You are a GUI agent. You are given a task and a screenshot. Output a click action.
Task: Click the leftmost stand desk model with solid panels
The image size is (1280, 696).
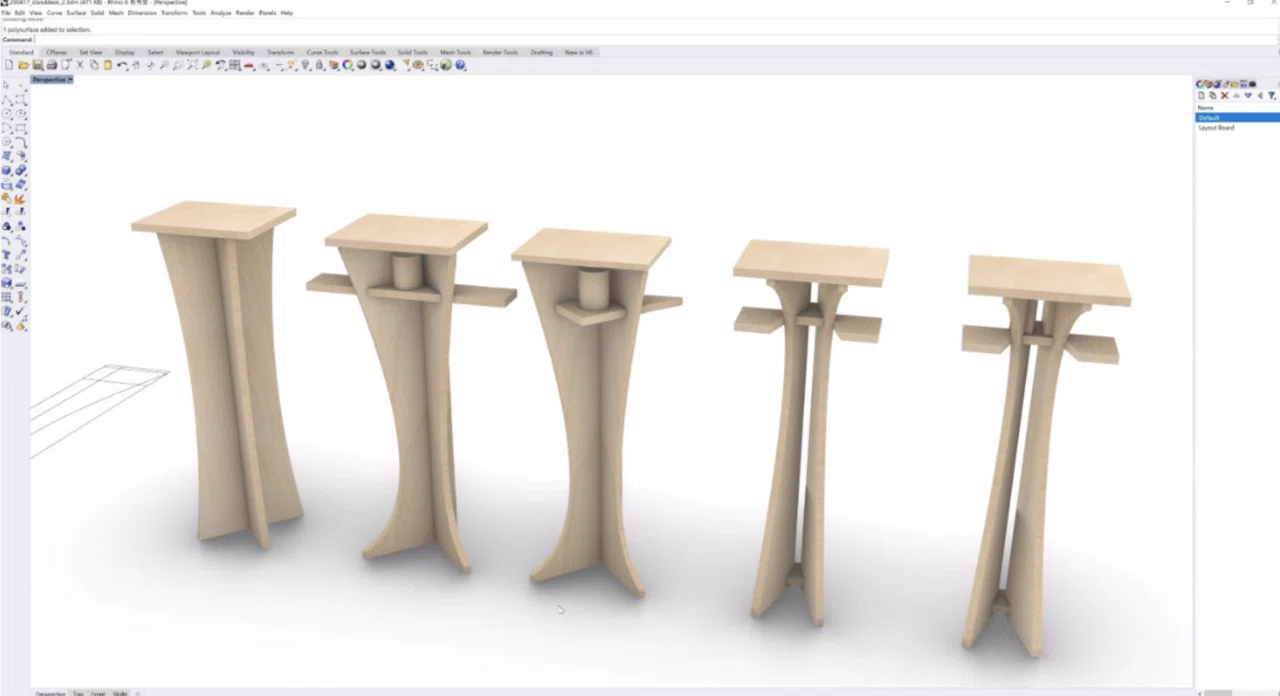[x=221, y=375]
